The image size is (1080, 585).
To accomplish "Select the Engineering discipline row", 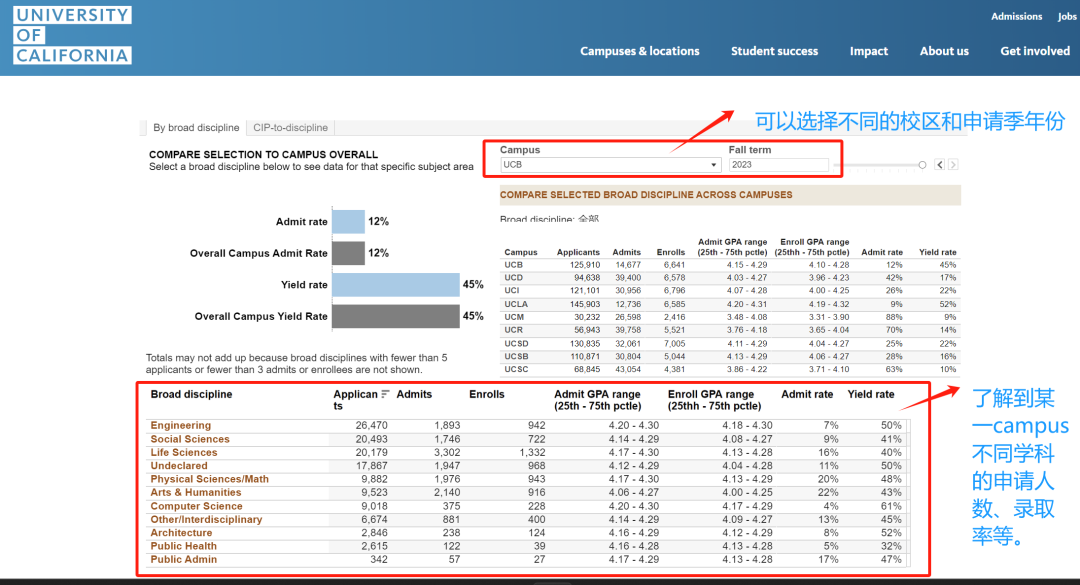I will [181, 426].
